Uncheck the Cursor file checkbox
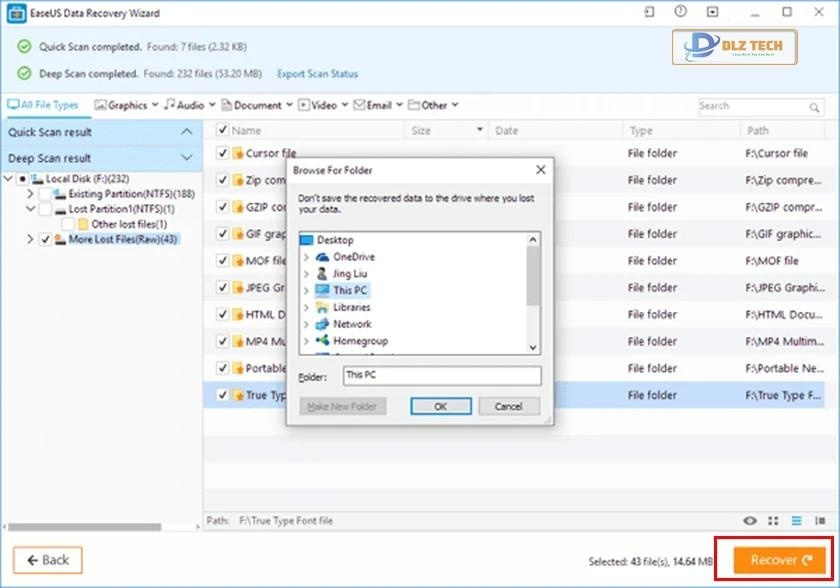 coord(222,153)
